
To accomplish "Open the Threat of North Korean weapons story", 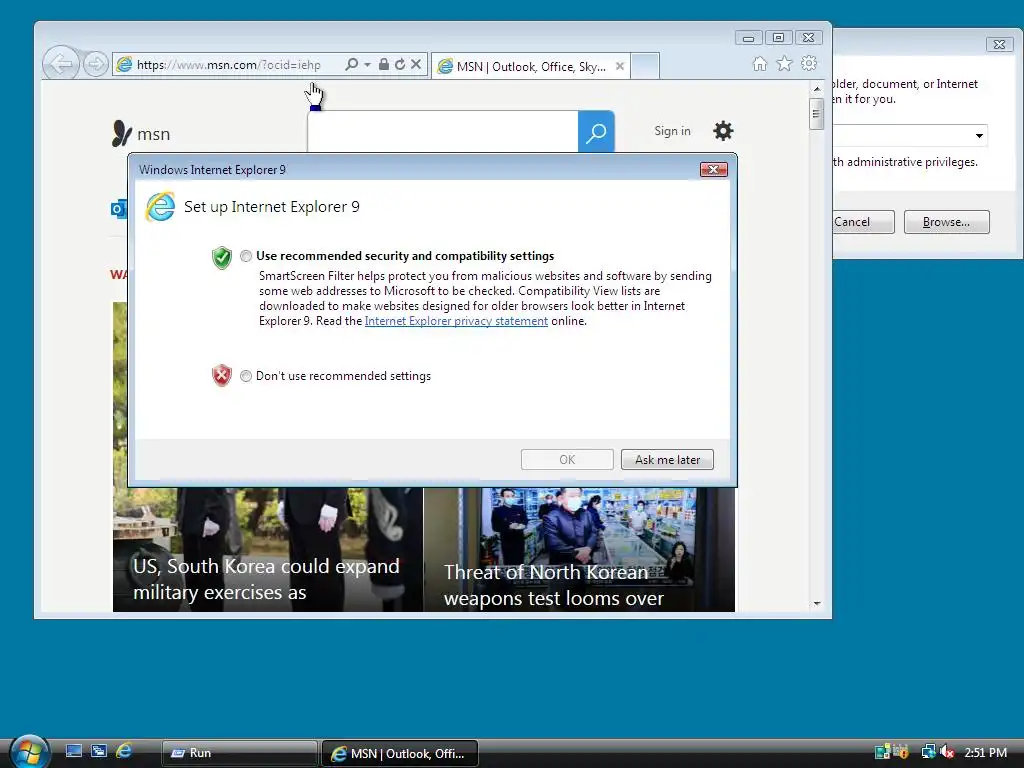I will point(554,585).
